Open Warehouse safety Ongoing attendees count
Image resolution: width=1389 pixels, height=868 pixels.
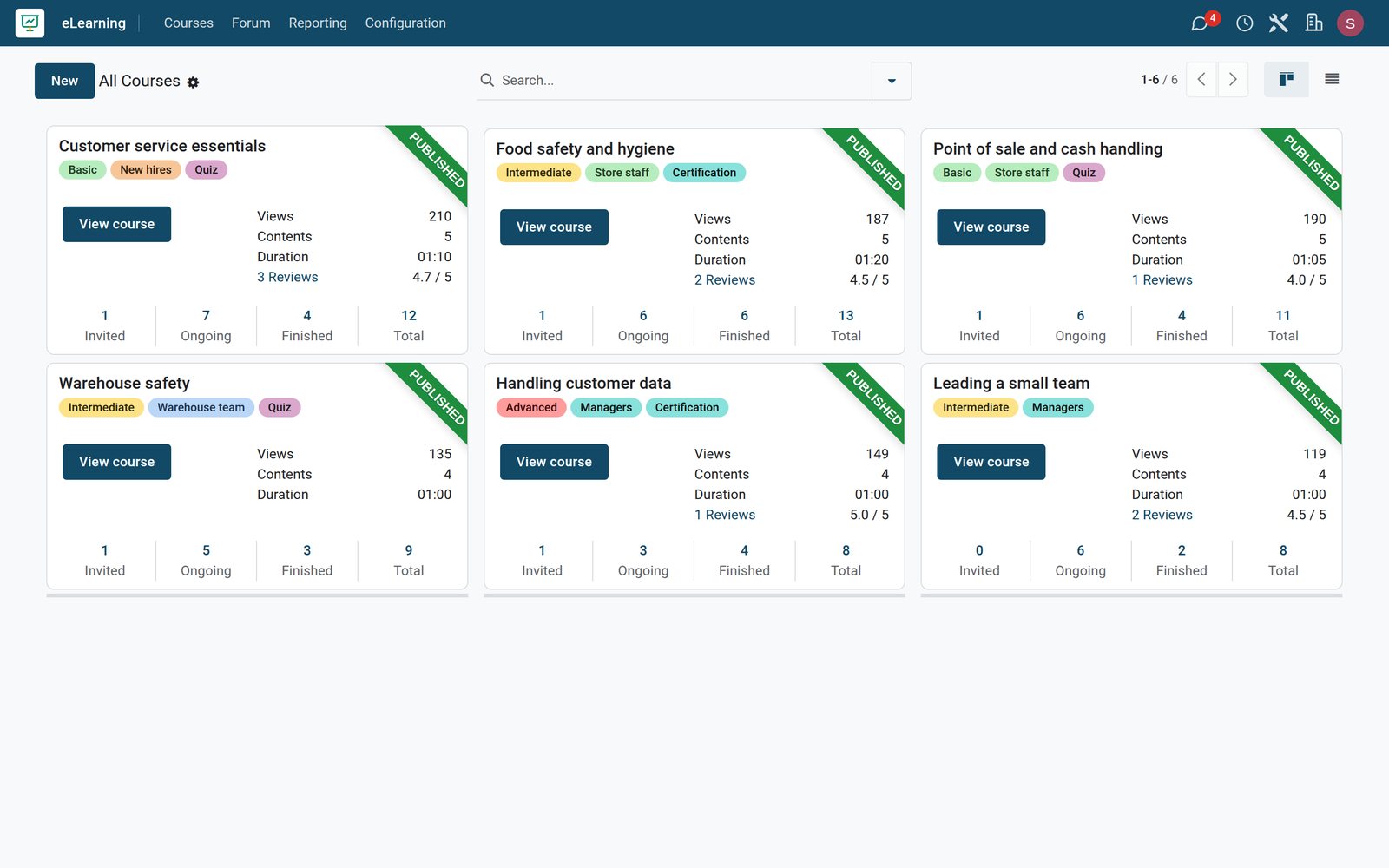[206, 561]
